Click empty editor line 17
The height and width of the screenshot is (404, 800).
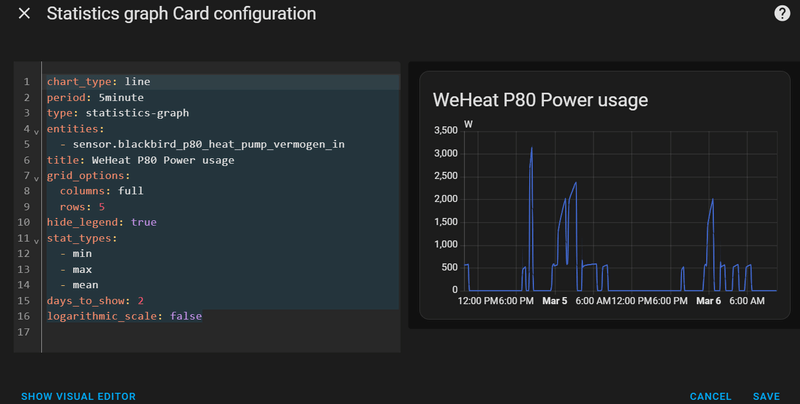coord(200,332)
